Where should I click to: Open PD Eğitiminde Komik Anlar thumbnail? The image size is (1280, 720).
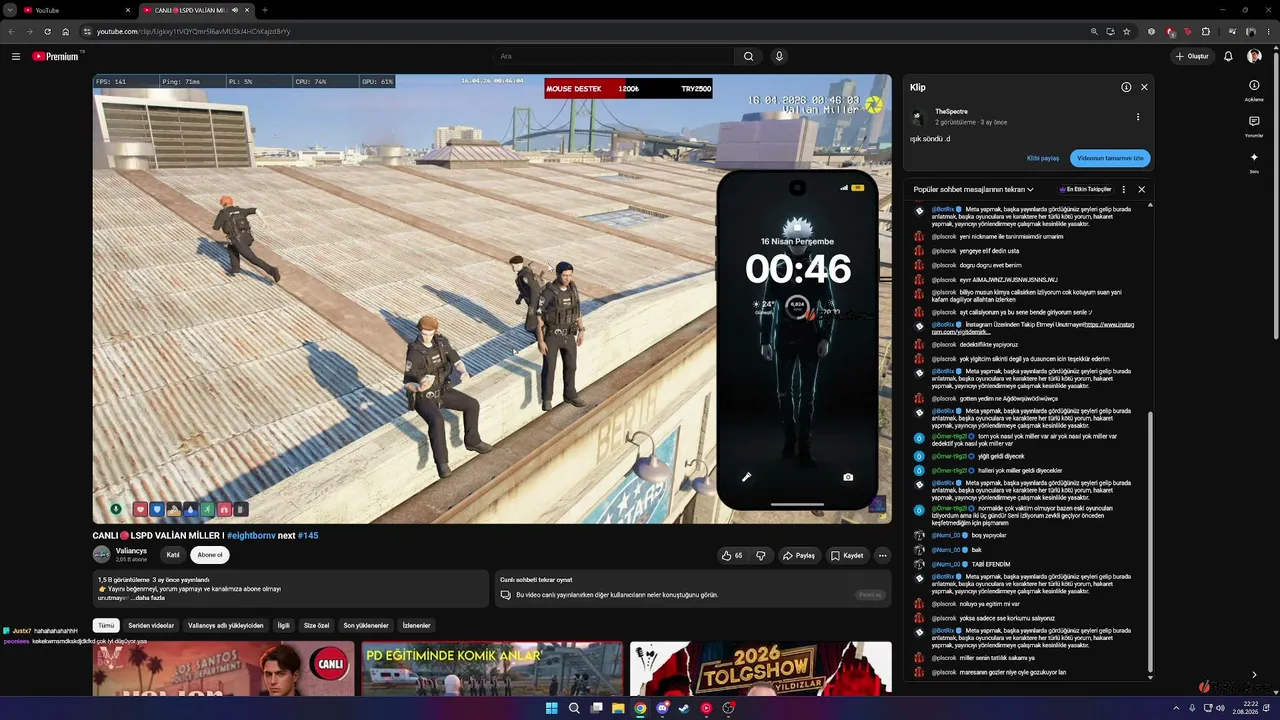(x=492, y=668)
